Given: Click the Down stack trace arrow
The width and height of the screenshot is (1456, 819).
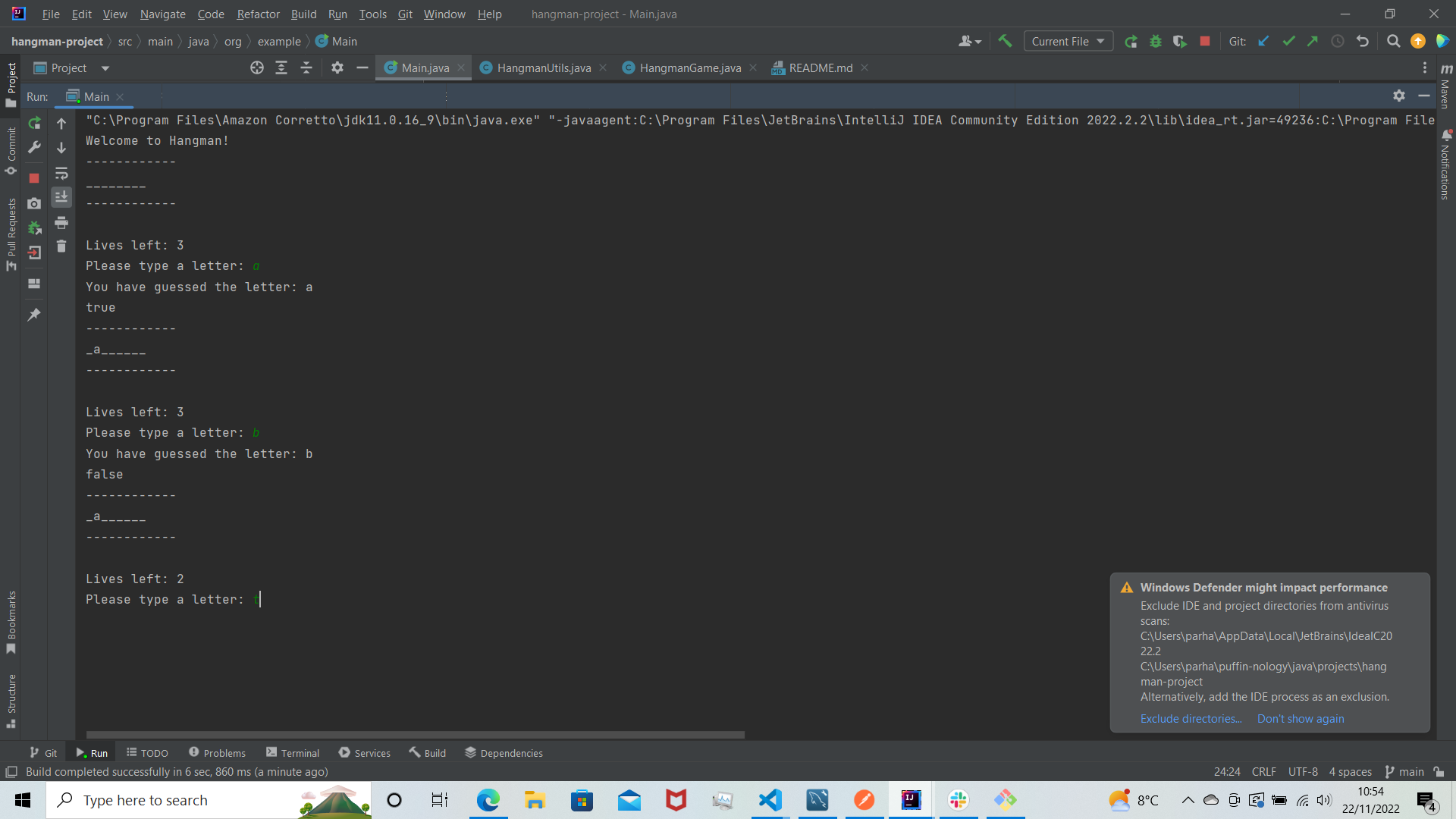Looking at the screenshot, I should point(61,148).
